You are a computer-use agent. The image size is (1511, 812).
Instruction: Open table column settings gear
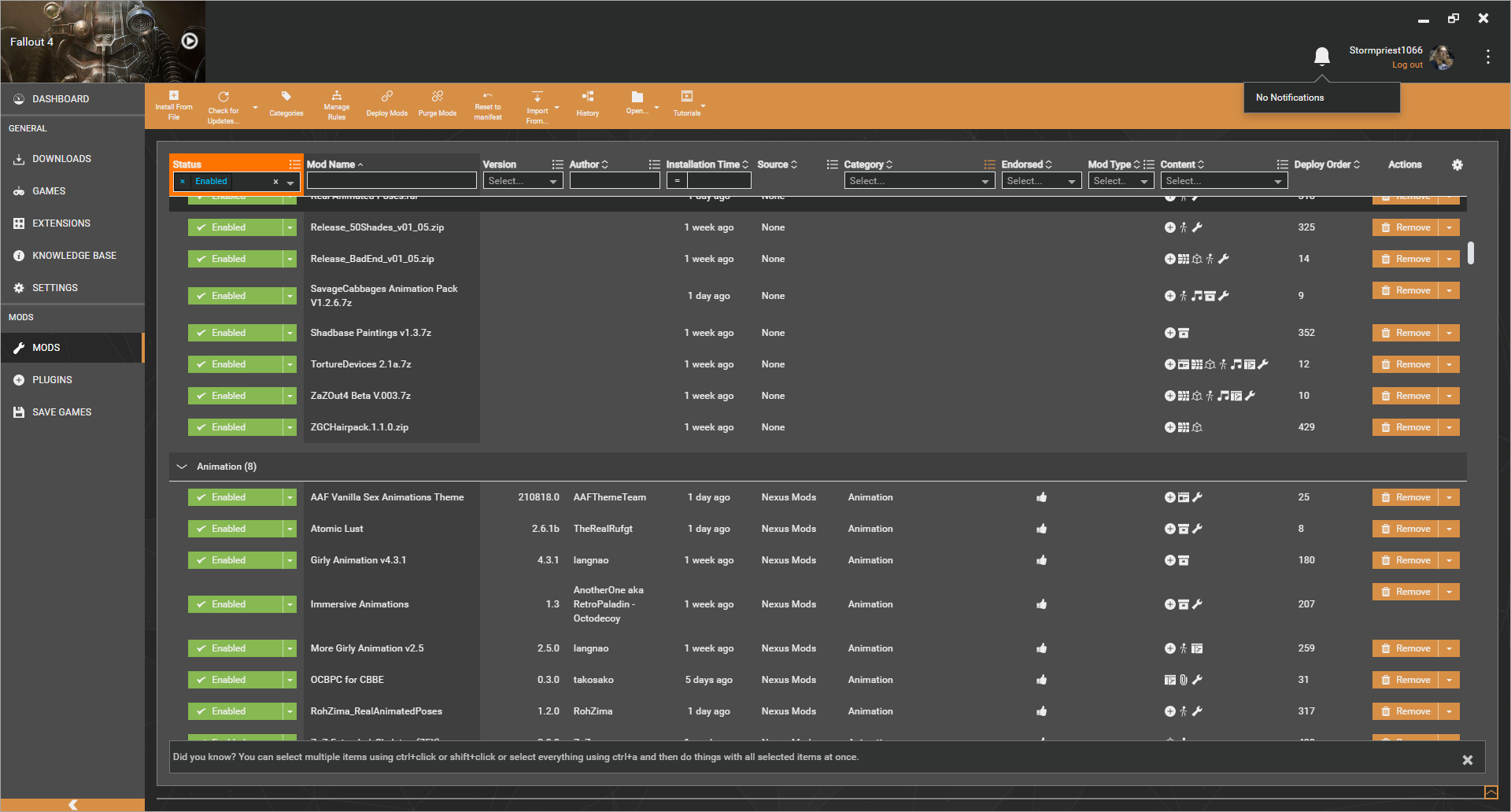point(1457,164)
